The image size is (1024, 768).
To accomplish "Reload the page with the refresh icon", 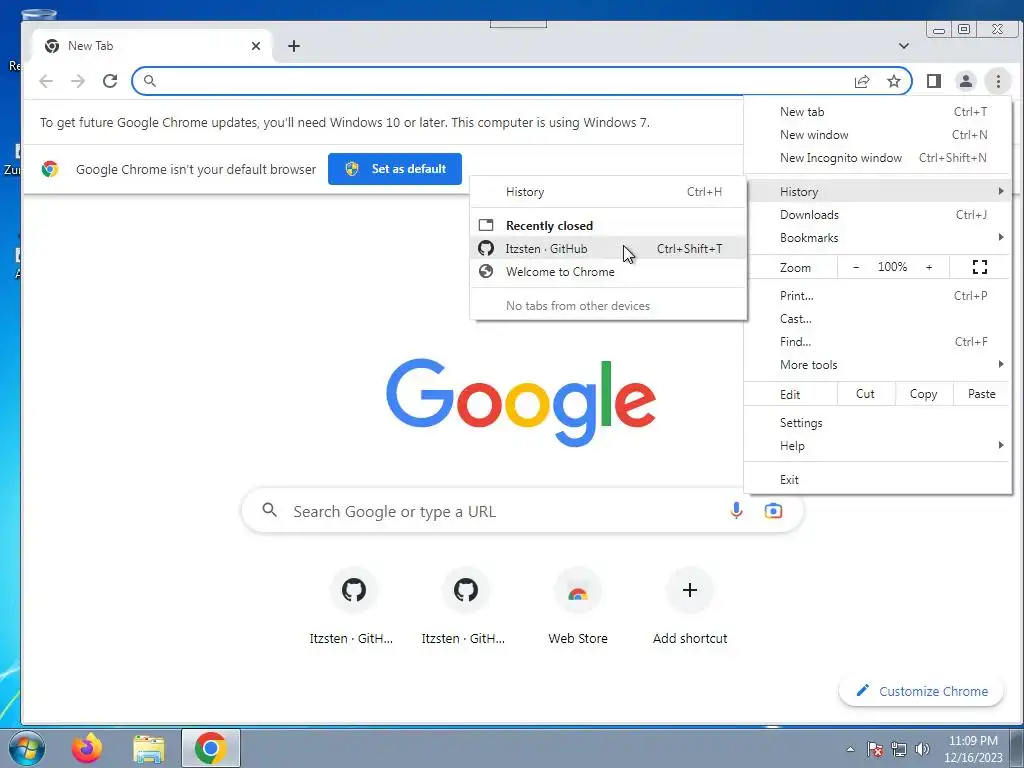I will click(110, 81).
